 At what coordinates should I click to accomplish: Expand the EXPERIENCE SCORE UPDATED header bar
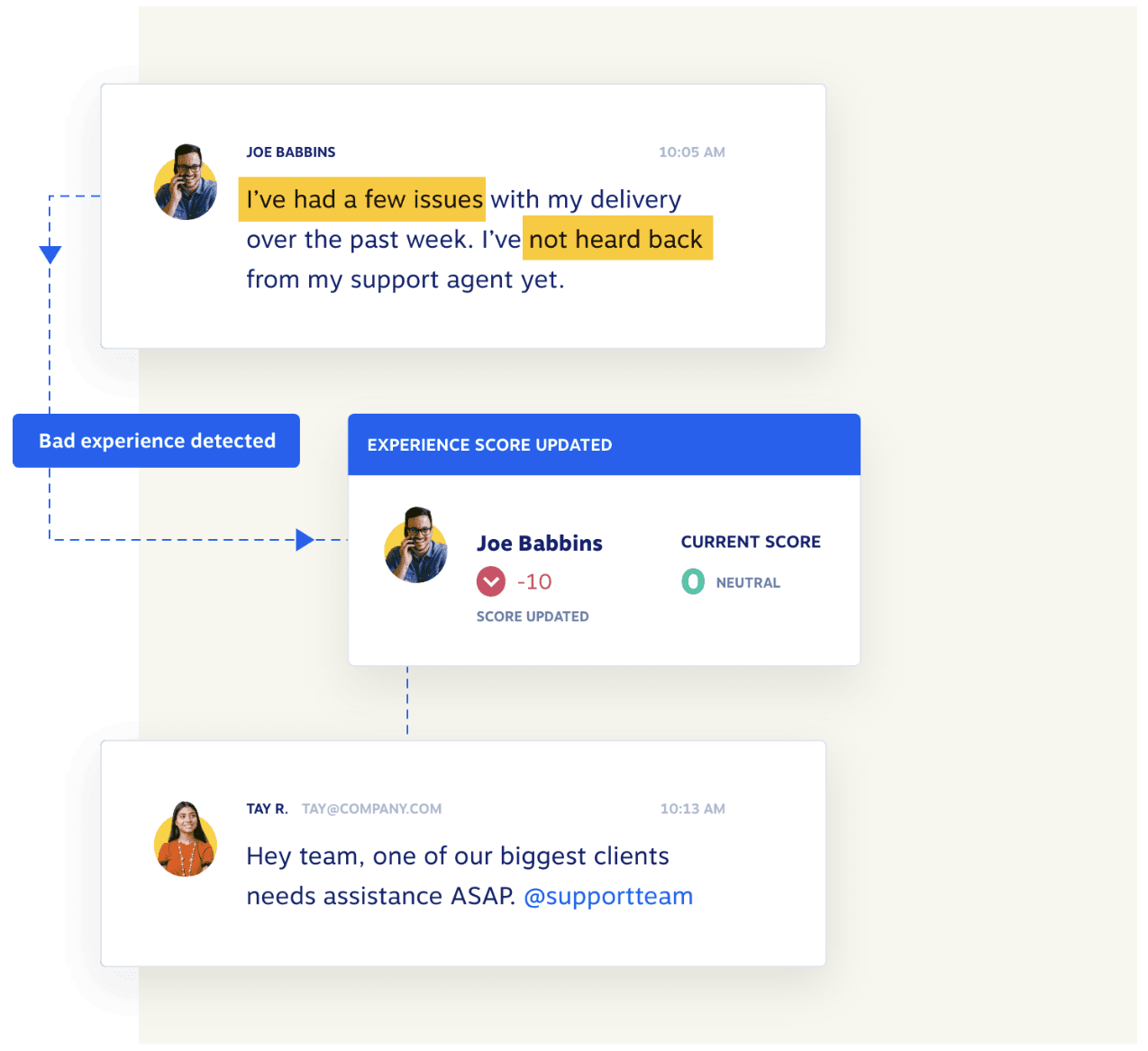click(x=604, y=444)
